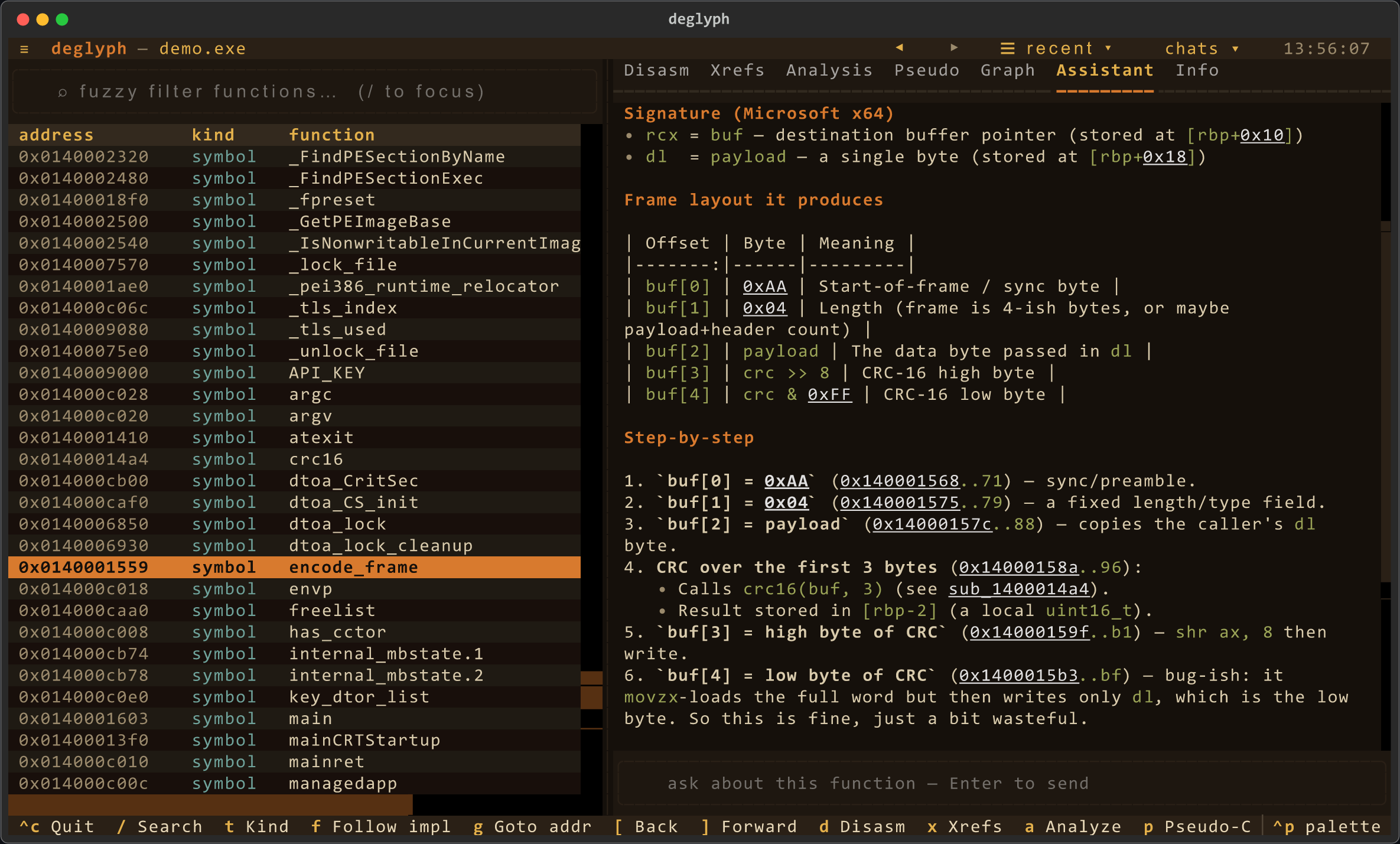Open the sub_1400014a4 reference link

1018,589
